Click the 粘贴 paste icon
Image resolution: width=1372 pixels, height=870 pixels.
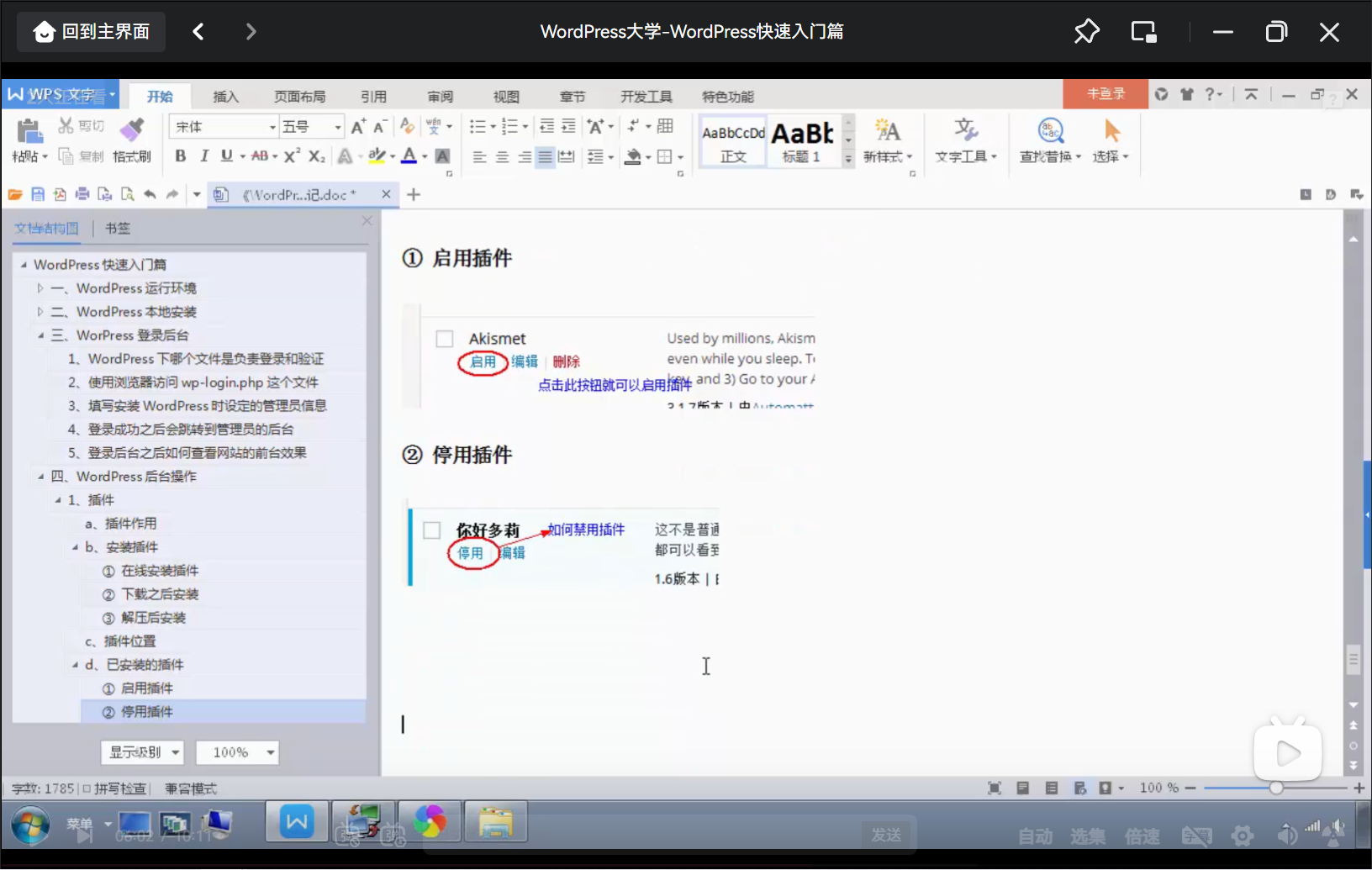coord(29,131)
